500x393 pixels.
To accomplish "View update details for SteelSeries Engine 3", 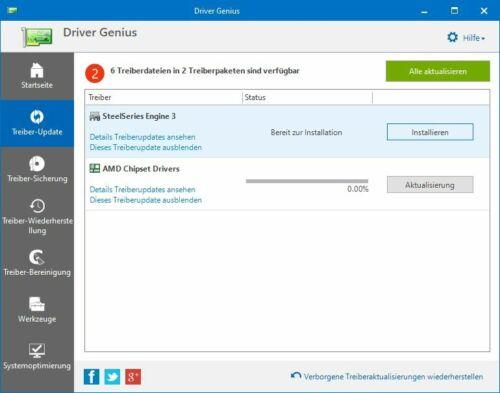I will click(142, 137).
